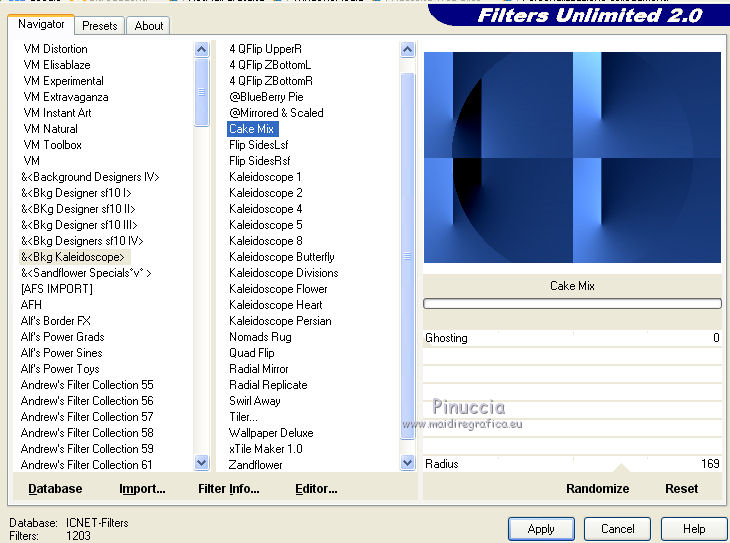The height and width of the screenshot is (543, 730).
Task: Choose Kaleidoscope Heart filter
Action: tap(276, 305)
